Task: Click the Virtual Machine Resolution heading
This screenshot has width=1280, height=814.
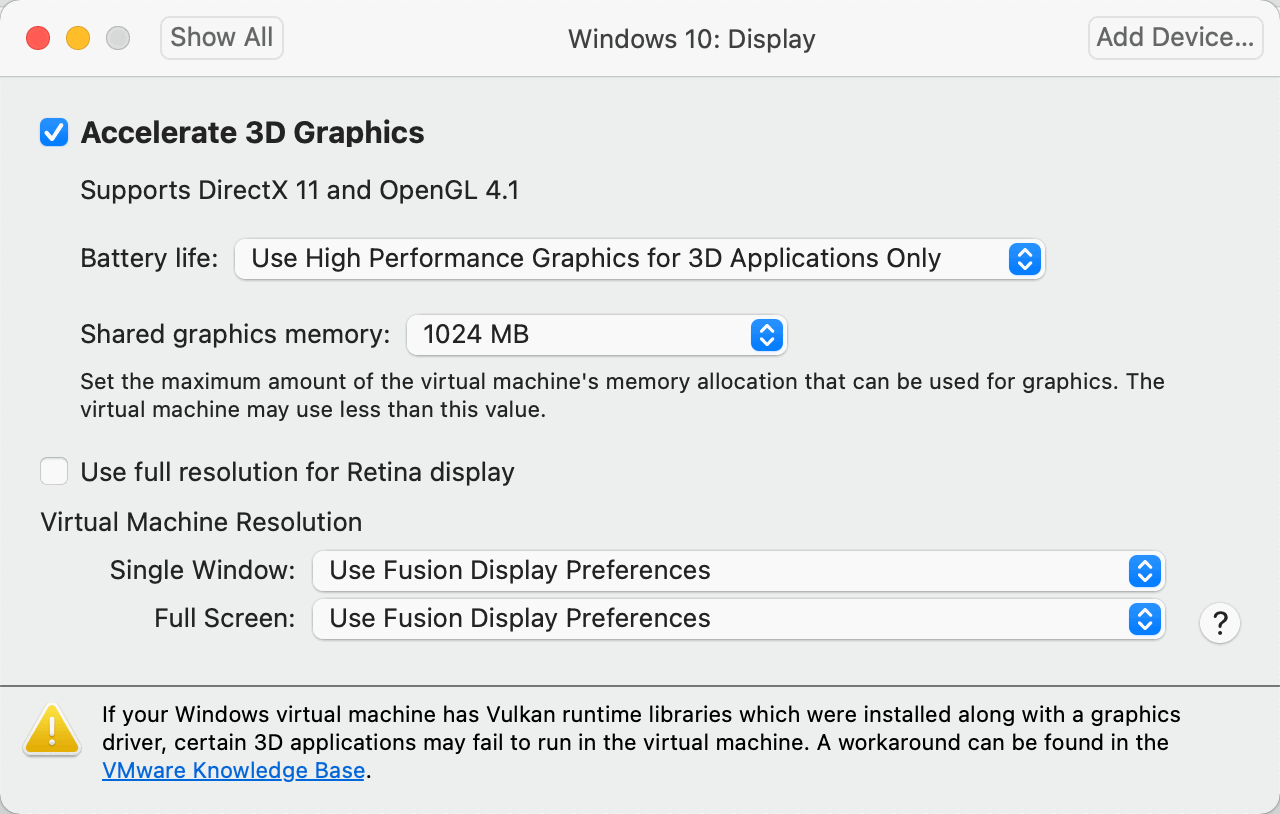Action: 201,522
